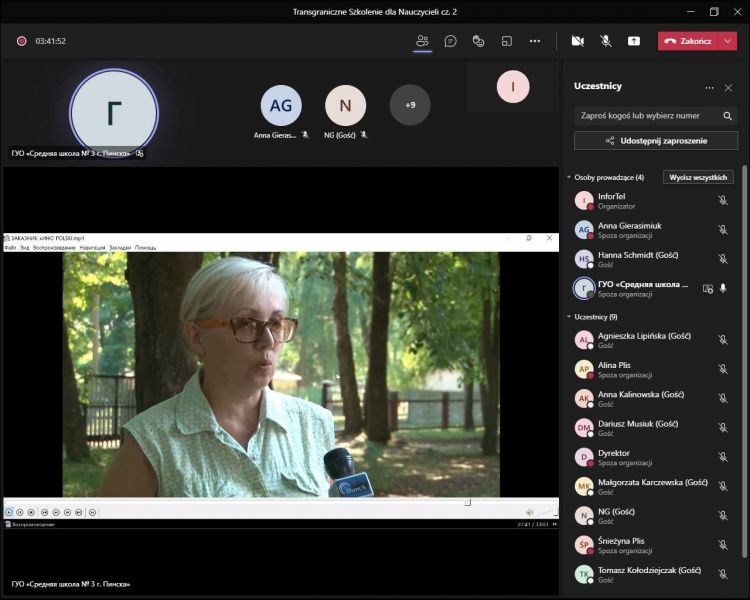Toggle the camera on
Image resolution: width=750 pixels, height=600 pixels.
click(x=577, y=41)
